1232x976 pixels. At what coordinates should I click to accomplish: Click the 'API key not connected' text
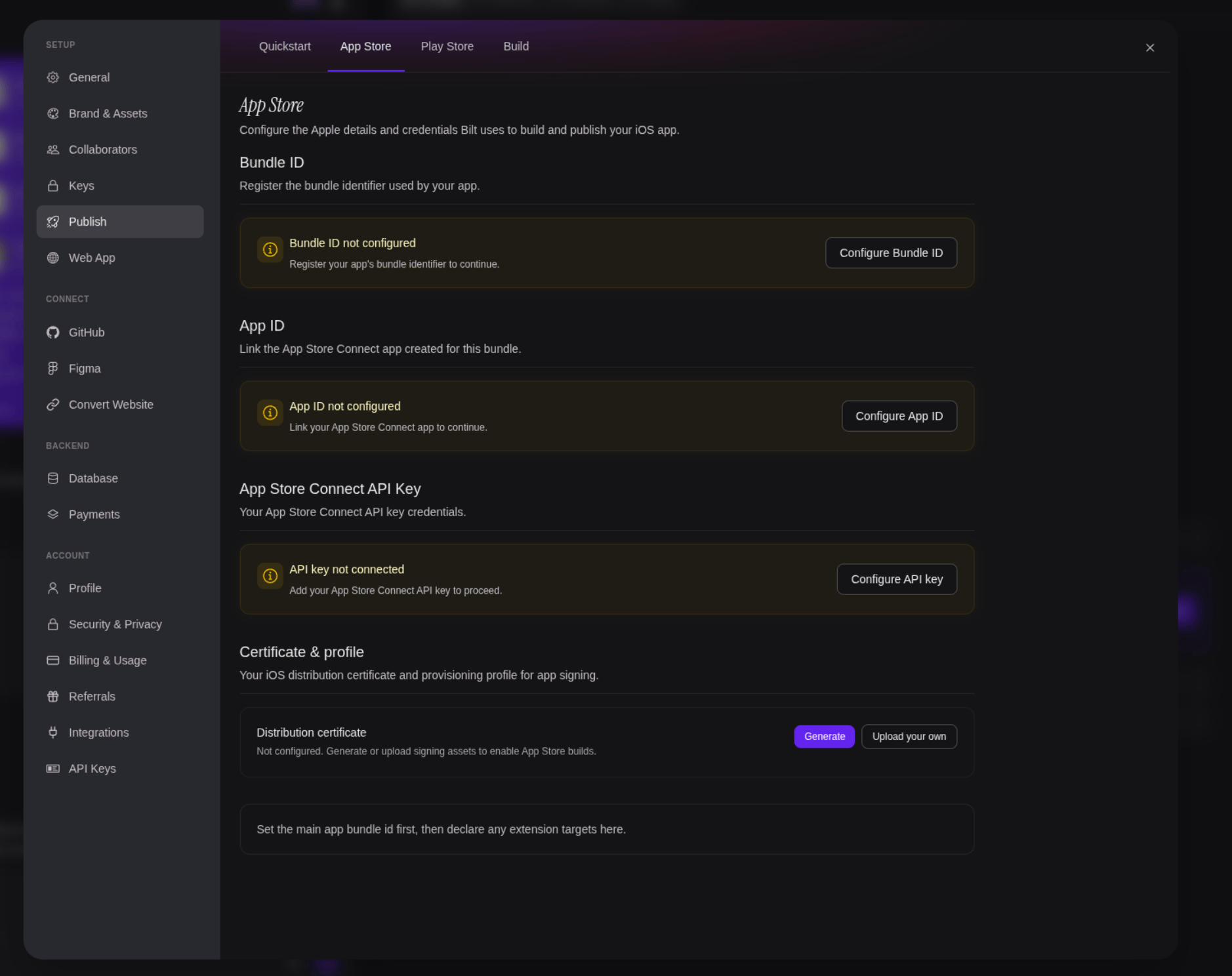click(x=347, y=570)
